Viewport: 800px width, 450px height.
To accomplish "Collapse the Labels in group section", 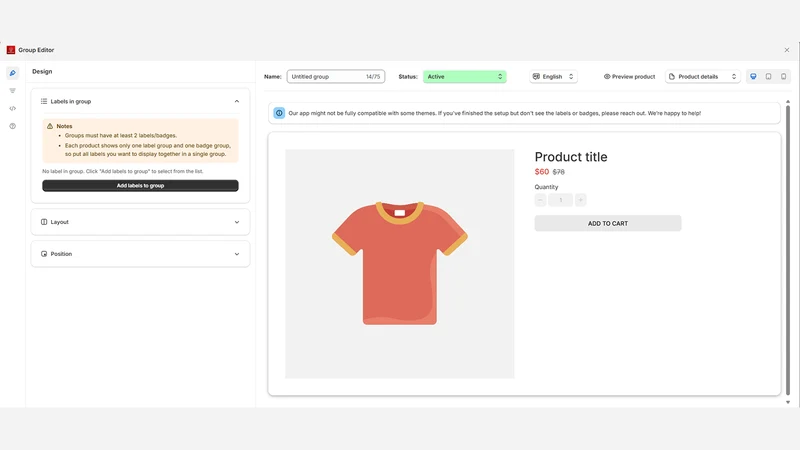I will tap(237, 101).
